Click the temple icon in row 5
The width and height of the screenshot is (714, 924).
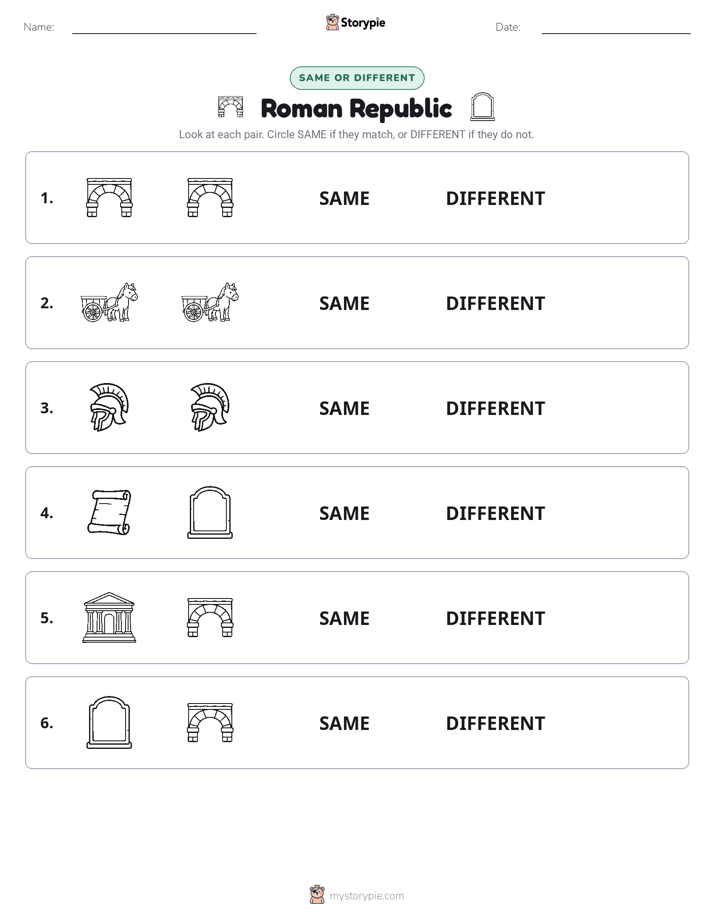pos(109,617)
